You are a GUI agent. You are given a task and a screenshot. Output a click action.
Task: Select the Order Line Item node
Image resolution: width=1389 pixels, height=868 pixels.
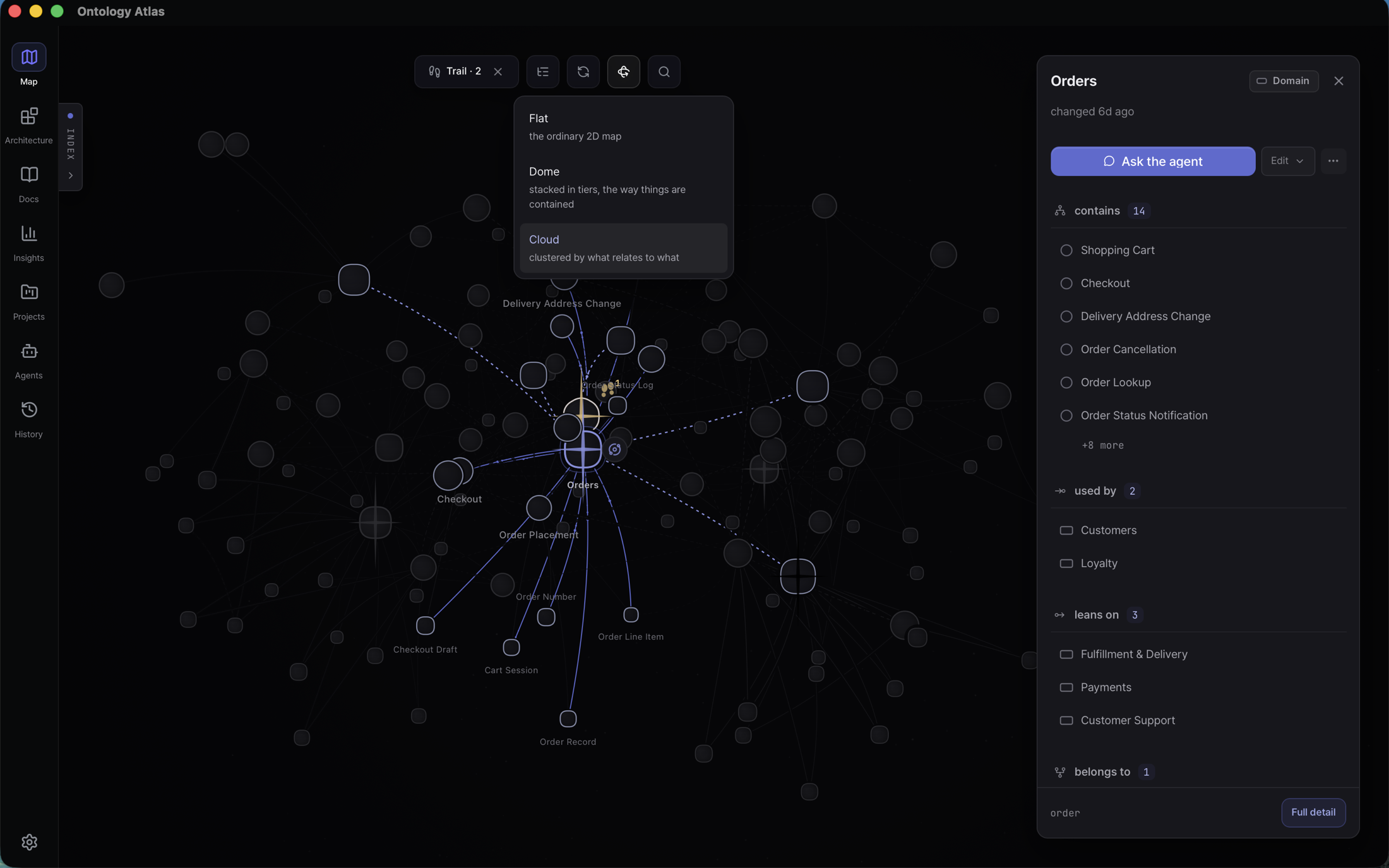(x=631, y=614)
